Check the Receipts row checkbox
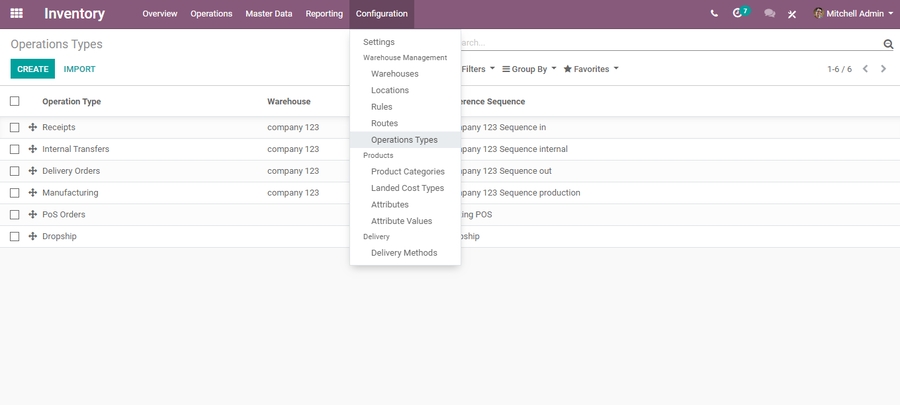The width and height of the screenshot is (900, 405). click(x=15, y=127)
